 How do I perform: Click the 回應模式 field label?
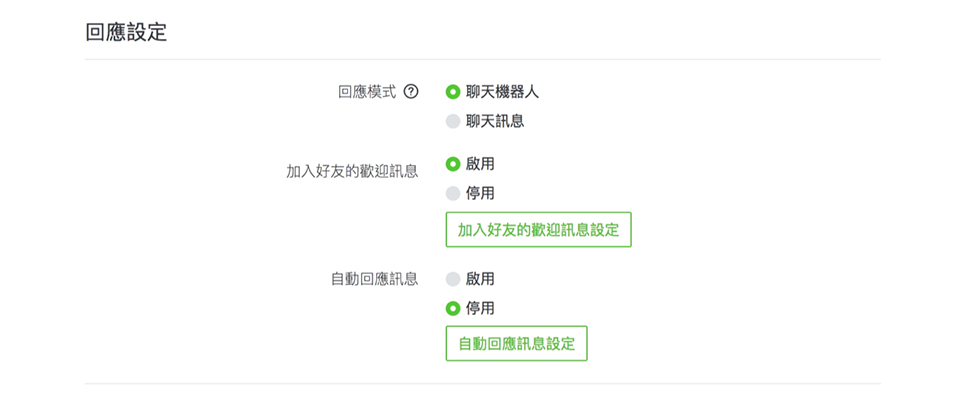[x=367, y=92]
